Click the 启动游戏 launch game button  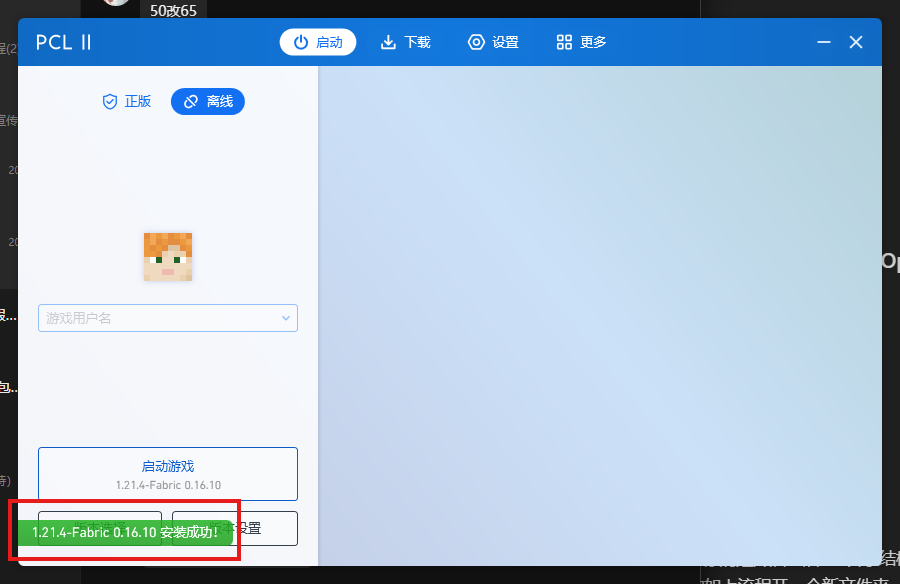tap(167, 473)
